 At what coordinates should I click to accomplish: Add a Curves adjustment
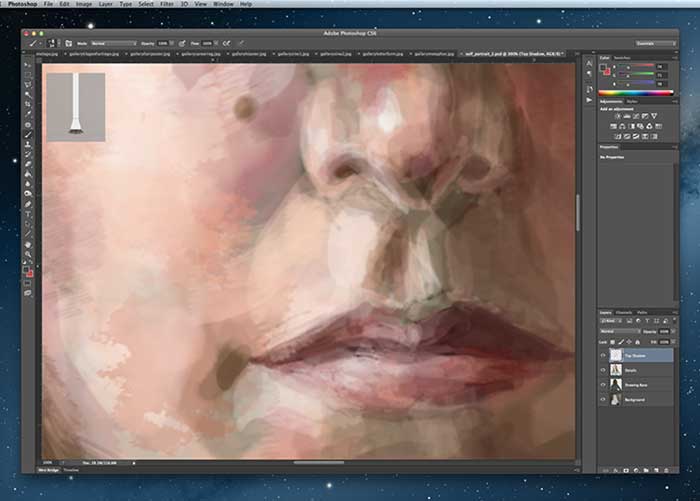pos(636,116)
